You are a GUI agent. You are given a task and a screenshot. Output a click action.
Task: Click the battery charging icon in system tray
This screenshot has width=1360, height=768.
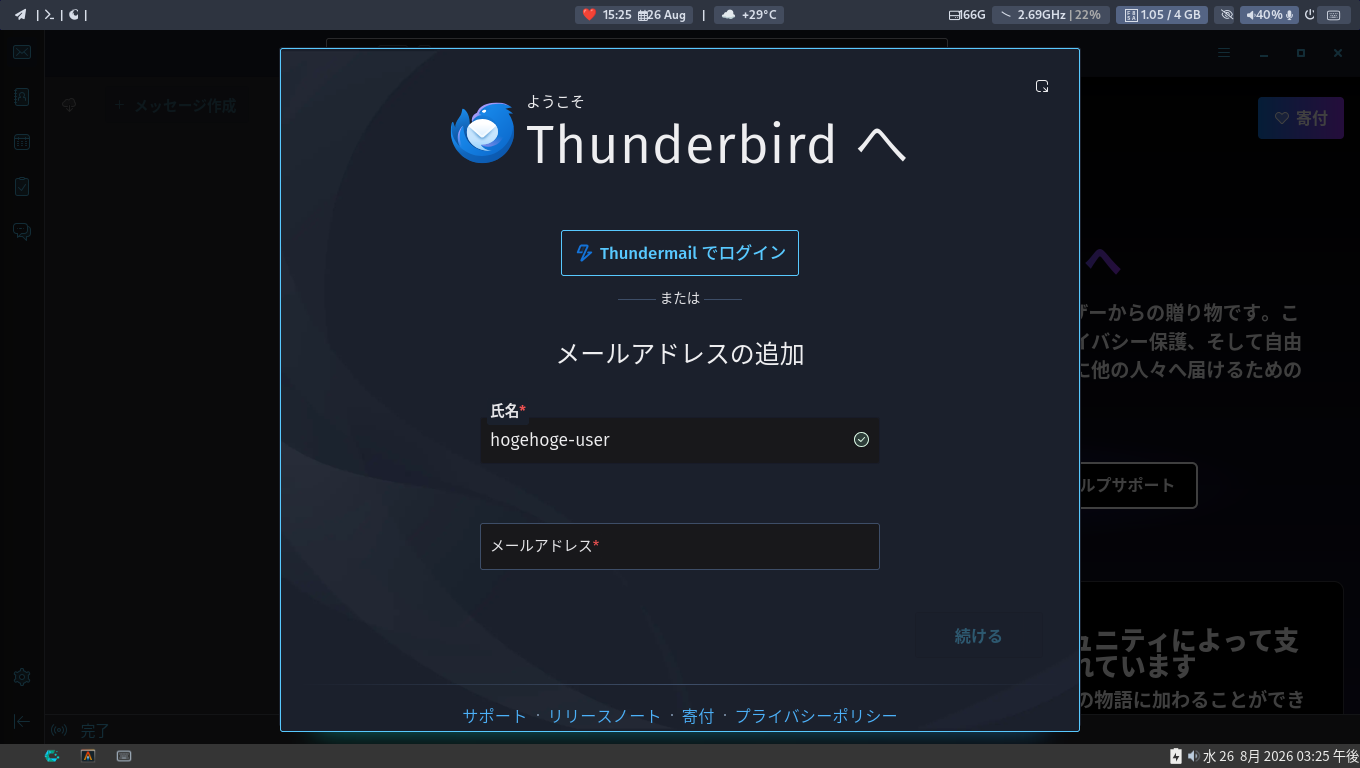(1176, 756)
